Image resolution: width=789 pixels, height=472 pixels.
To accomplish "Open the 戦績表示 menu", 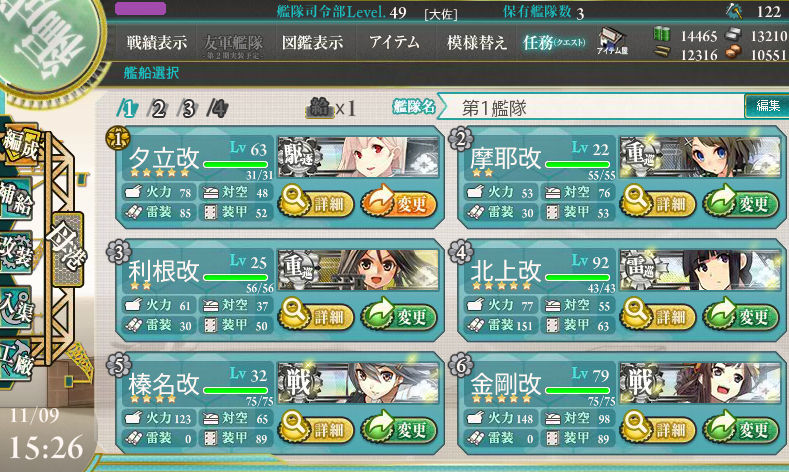I will tap(156, 42).
